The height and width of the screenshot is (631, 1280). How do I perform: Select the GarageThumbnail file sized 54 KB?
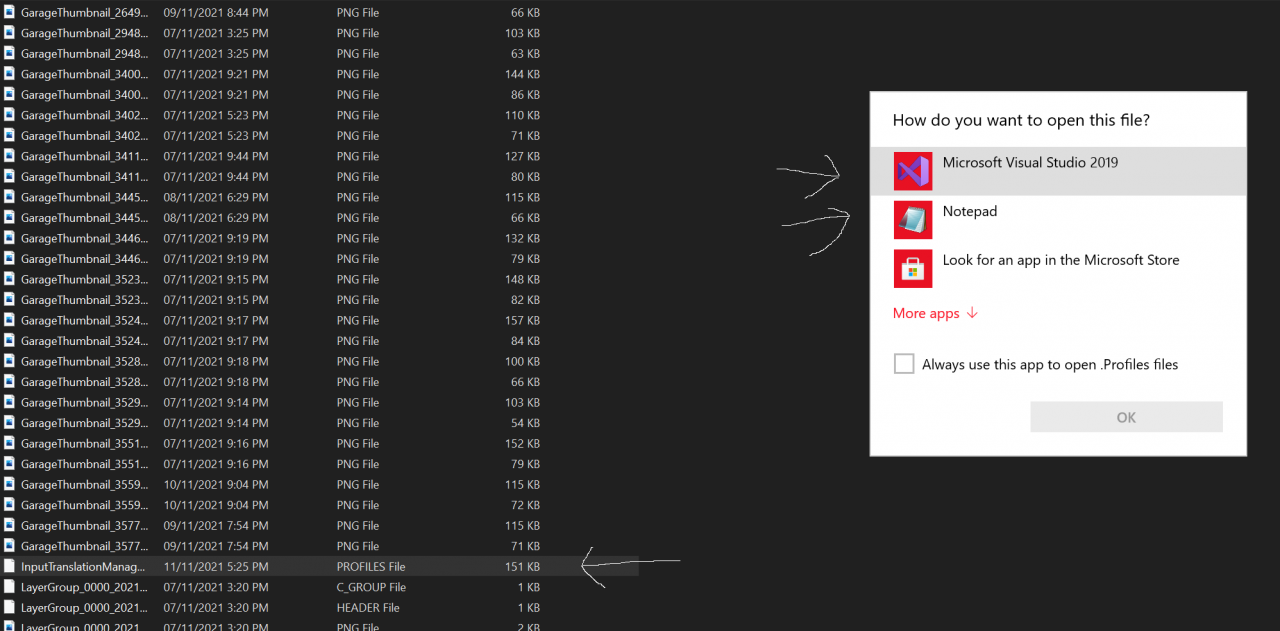84,423
